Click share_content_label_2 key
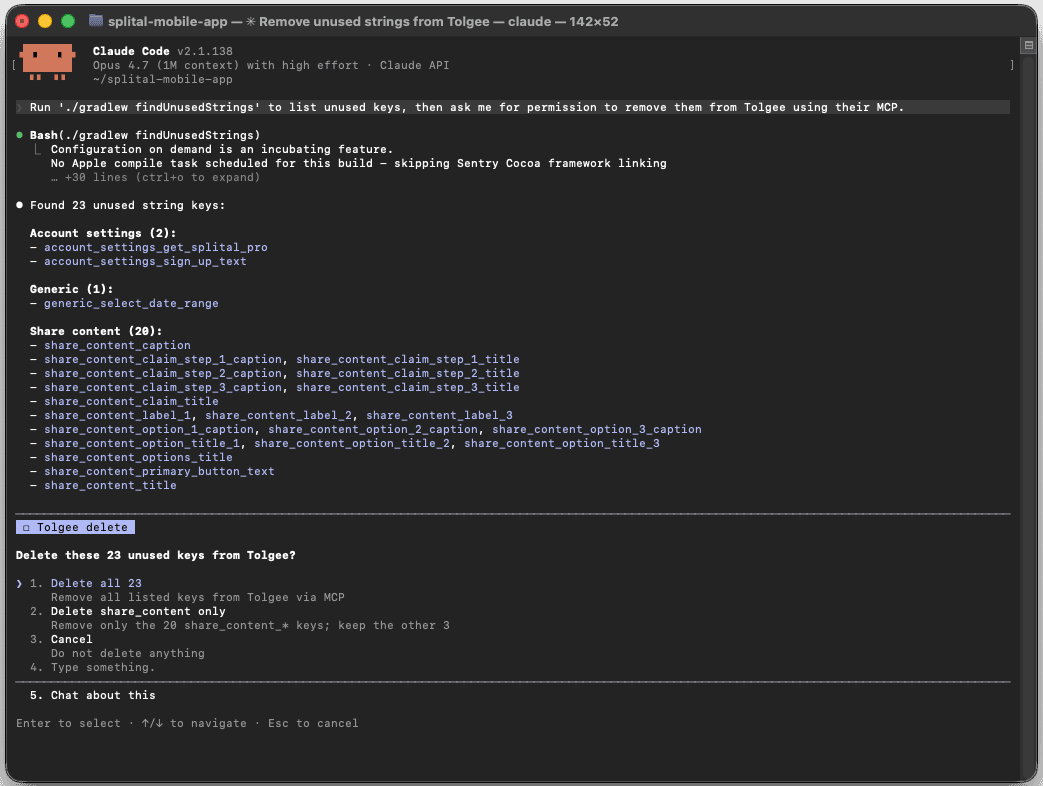 tap(279, 415)
